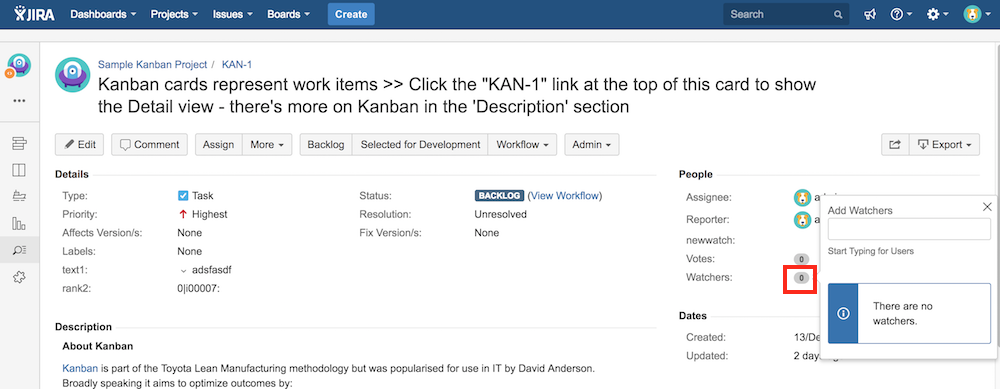Follow the View Workflow link
This screenshot has height=389, width=1000.
564,196
